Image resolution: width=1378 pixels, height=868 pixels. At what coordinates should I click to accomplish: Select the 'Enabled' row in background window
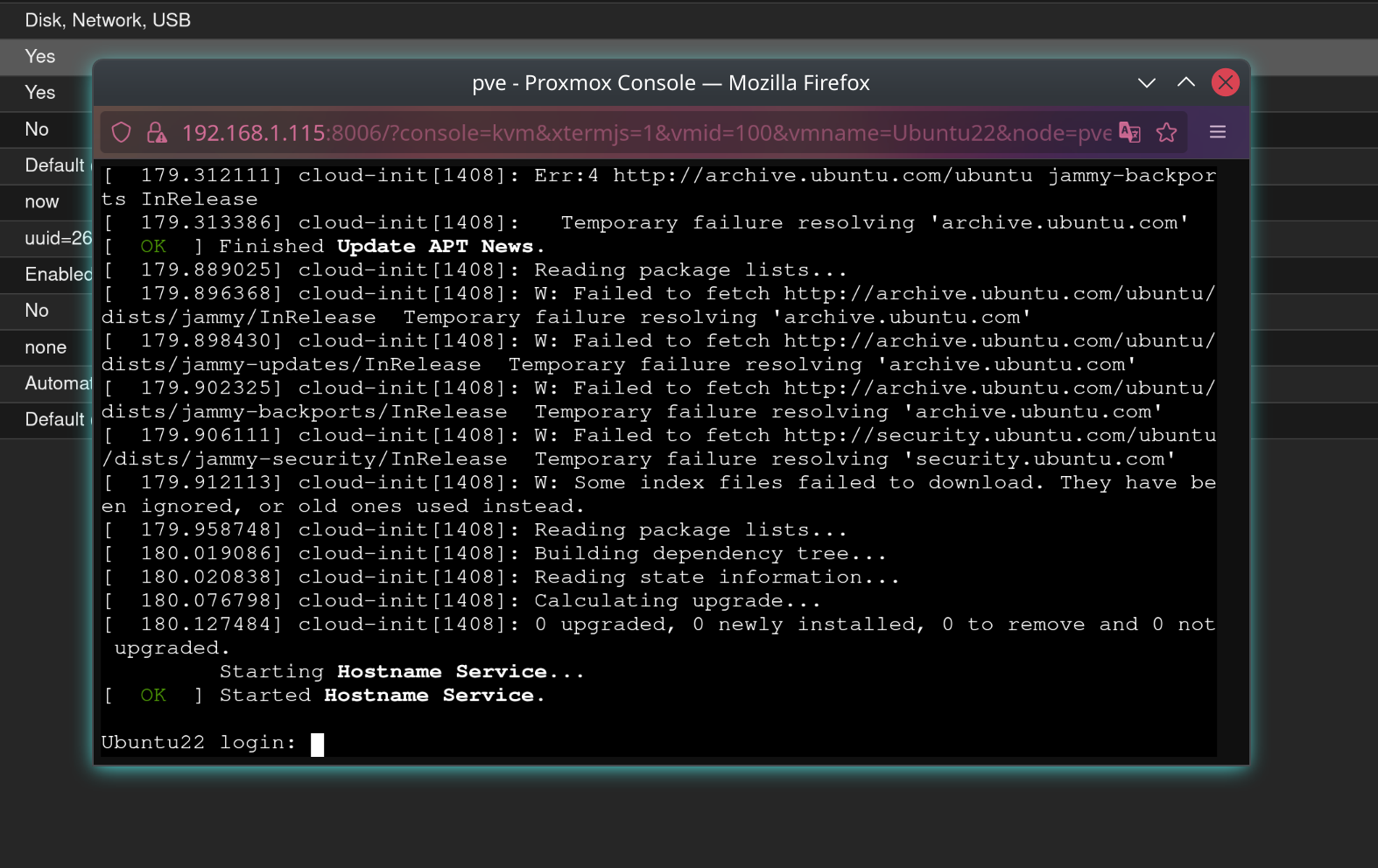click(46, 275)
